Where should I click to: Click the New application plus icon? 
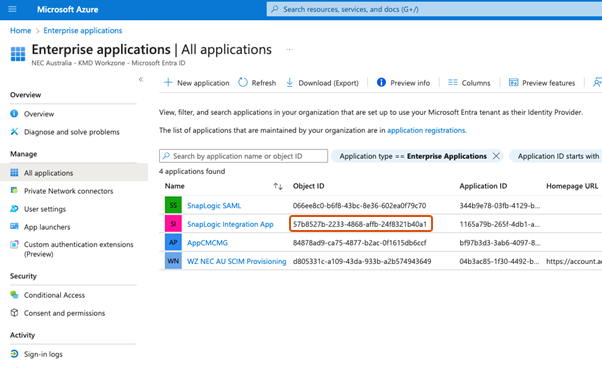pos(168,83)
